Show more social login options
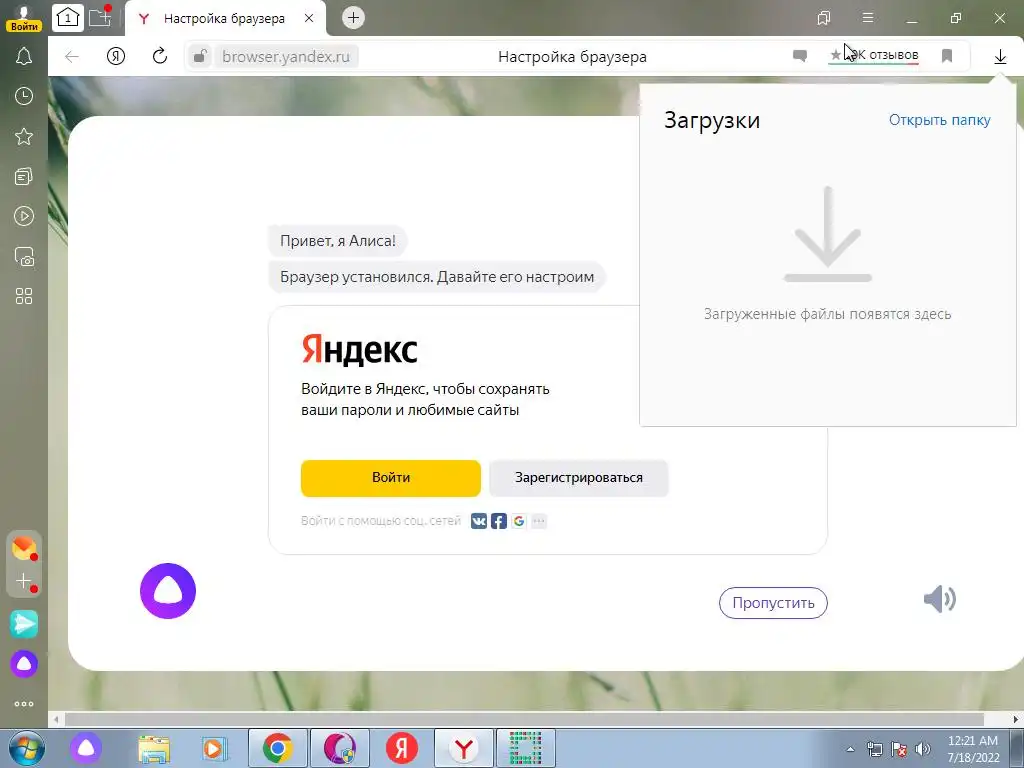Screen dimensions: 1024x768 539,521
